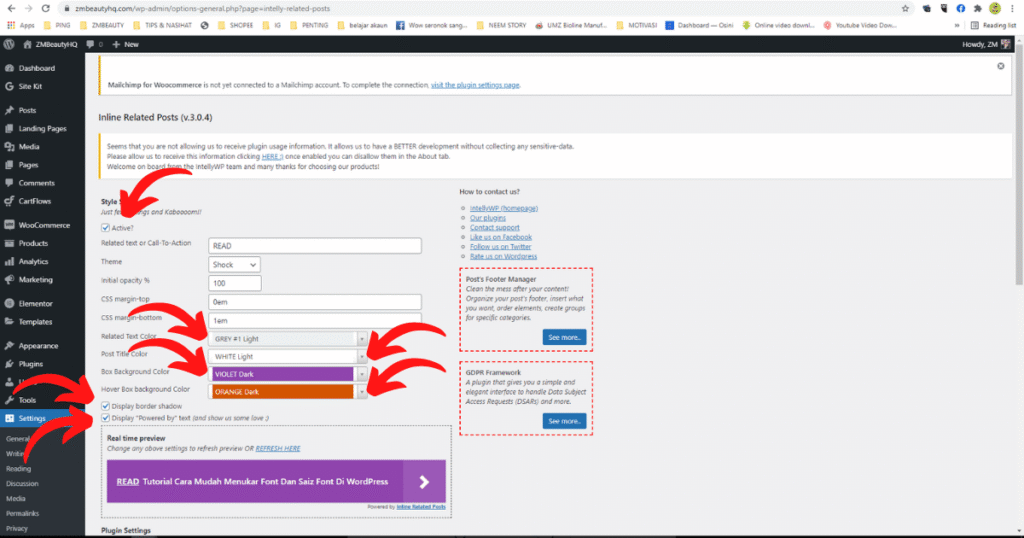This screenshot has width=1024, height=538.
Task: Open the Dashboard menu item
Action: [x=37, y=68]
